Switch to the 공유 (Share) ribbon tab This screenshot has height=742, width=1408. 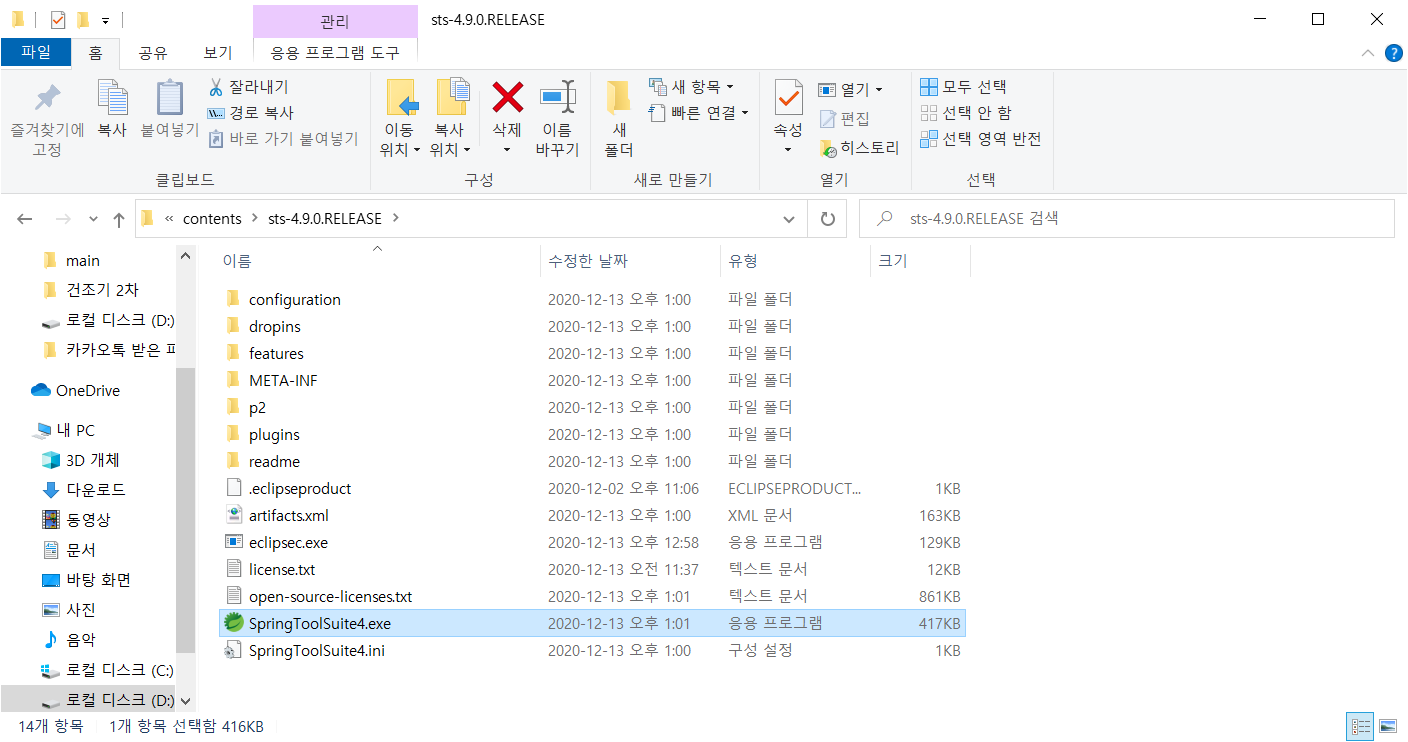pyautogui.click(x=152, y=53)
